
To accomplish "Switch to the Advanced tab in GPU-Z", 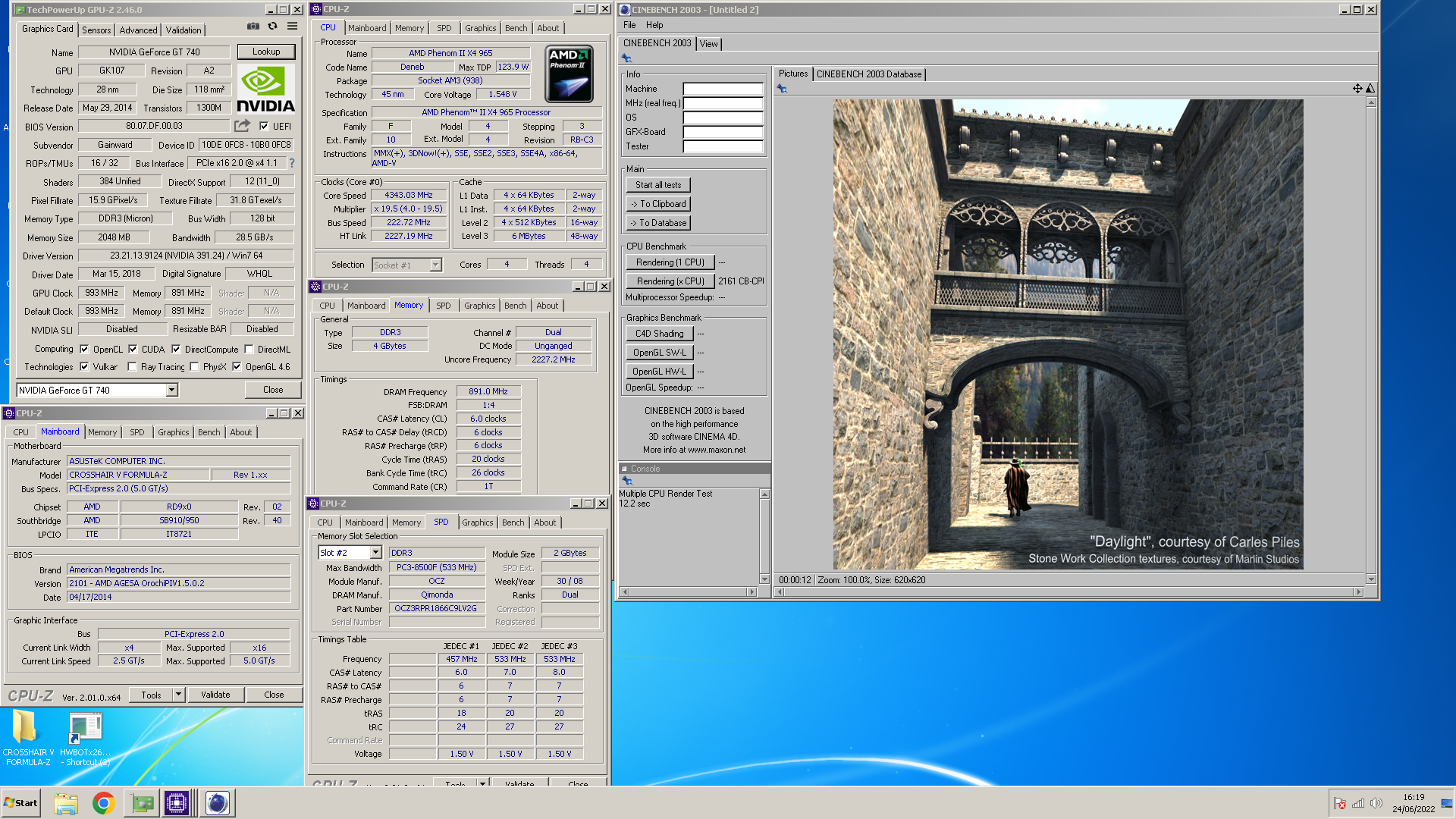I will (x=138, y=30).
